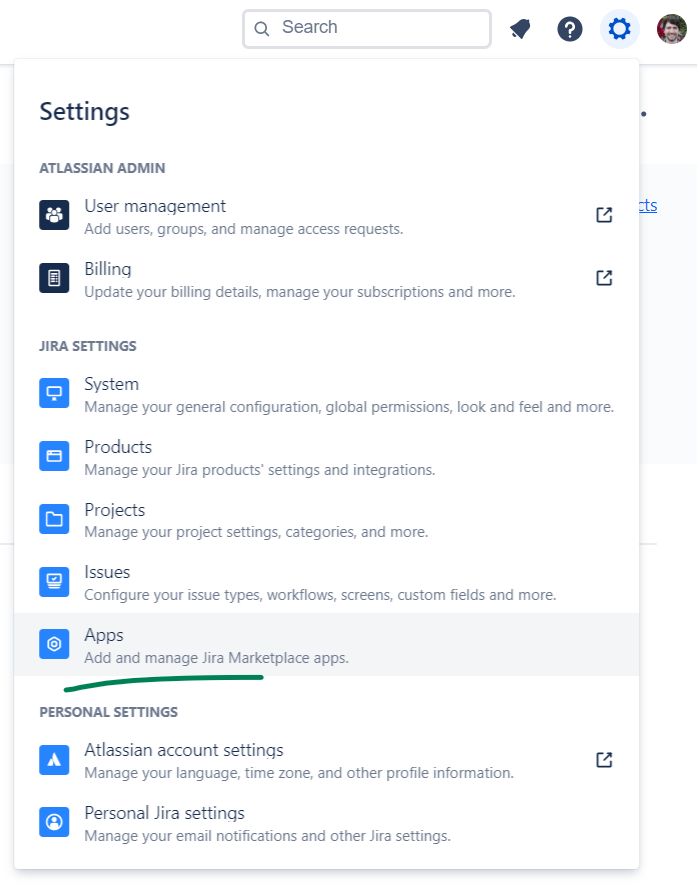Click the notifications bell icon

[520, 29]
